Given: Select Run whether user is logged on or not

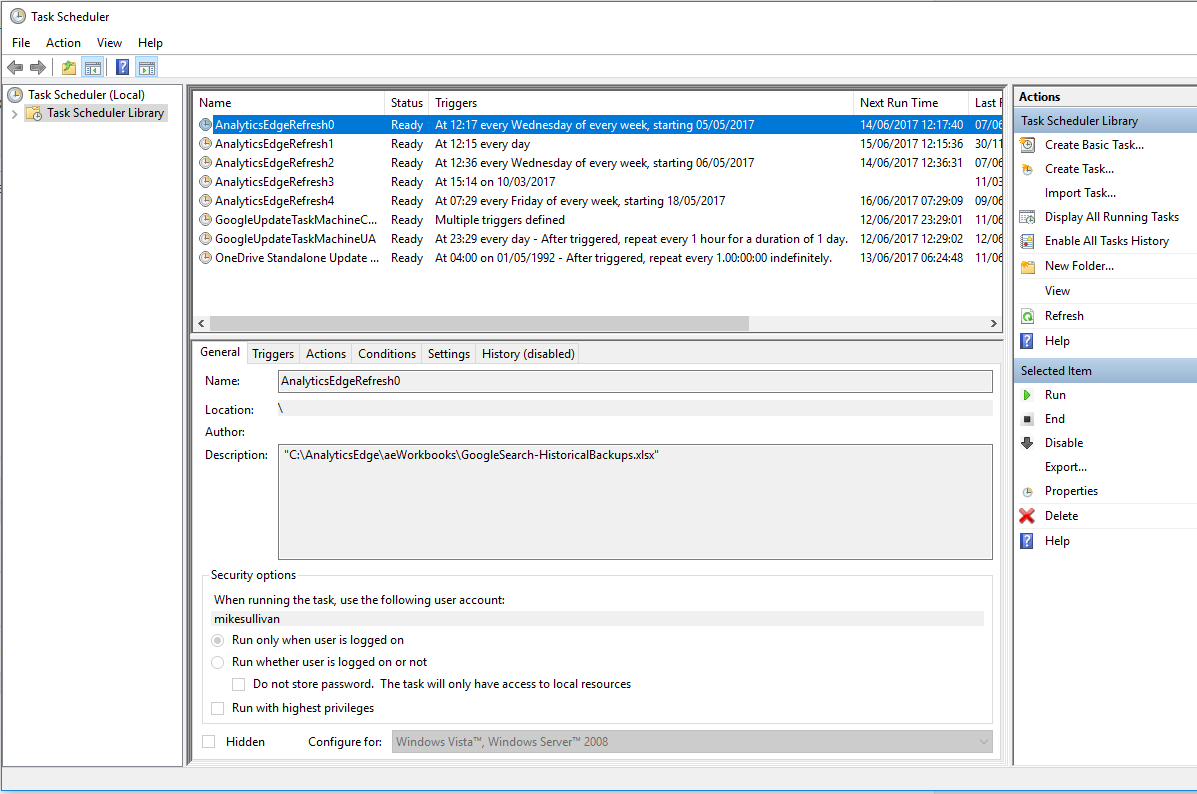Looking at the screenshot, I should [x=217, y=662].
